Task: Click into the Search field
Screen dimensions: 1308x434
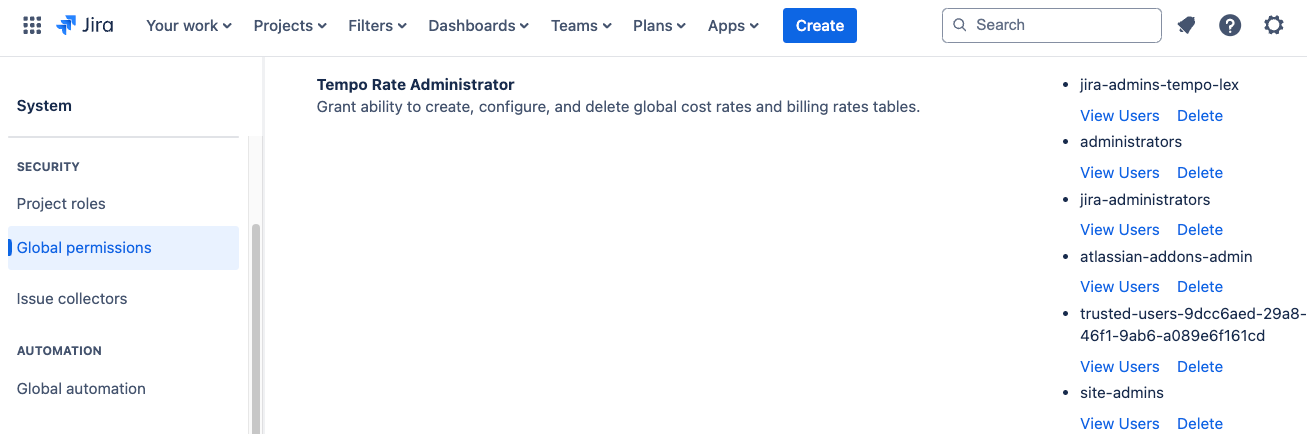Action: tap(1051, 25)
